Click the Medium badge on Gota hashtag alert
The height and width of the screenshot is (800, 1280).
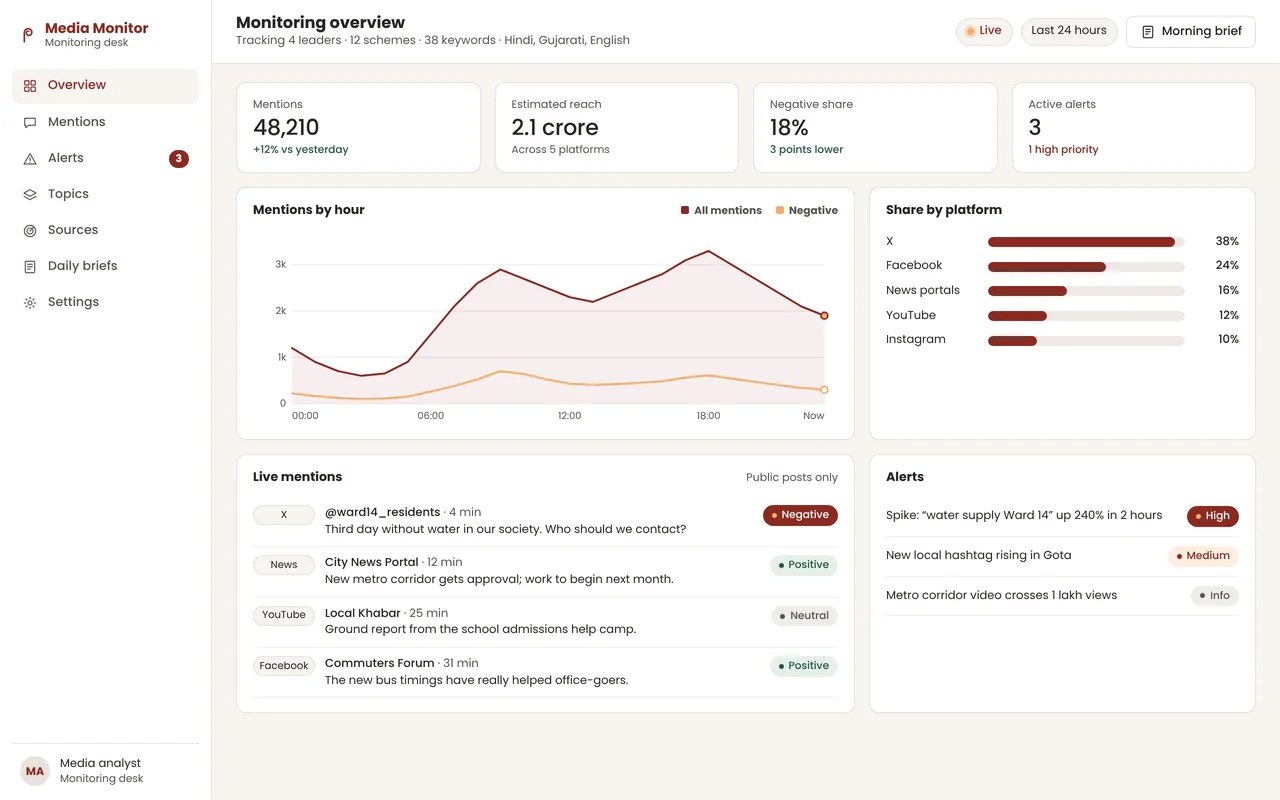coord(1203,556)
